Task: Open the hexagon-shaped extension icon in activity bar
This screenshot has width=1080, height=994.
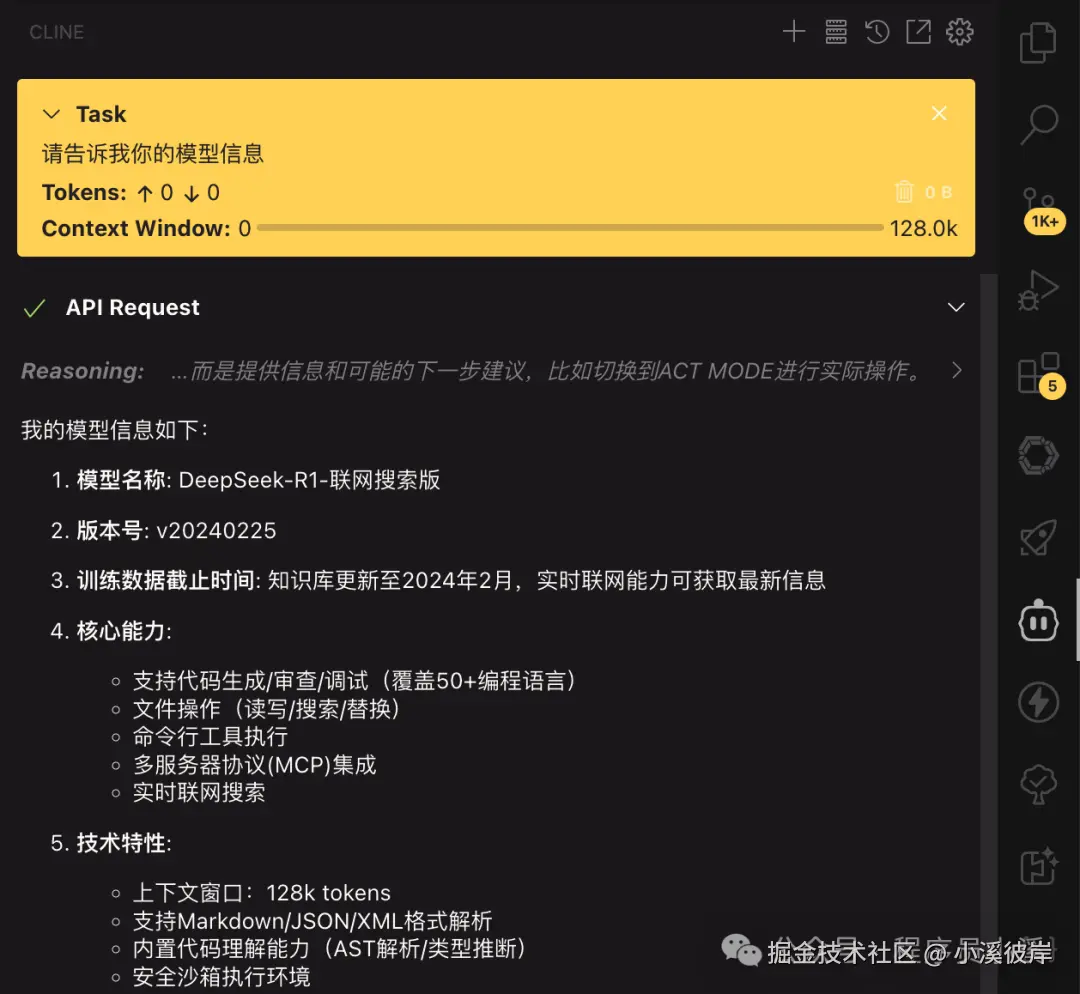Action: click(x=1038, y=455)
